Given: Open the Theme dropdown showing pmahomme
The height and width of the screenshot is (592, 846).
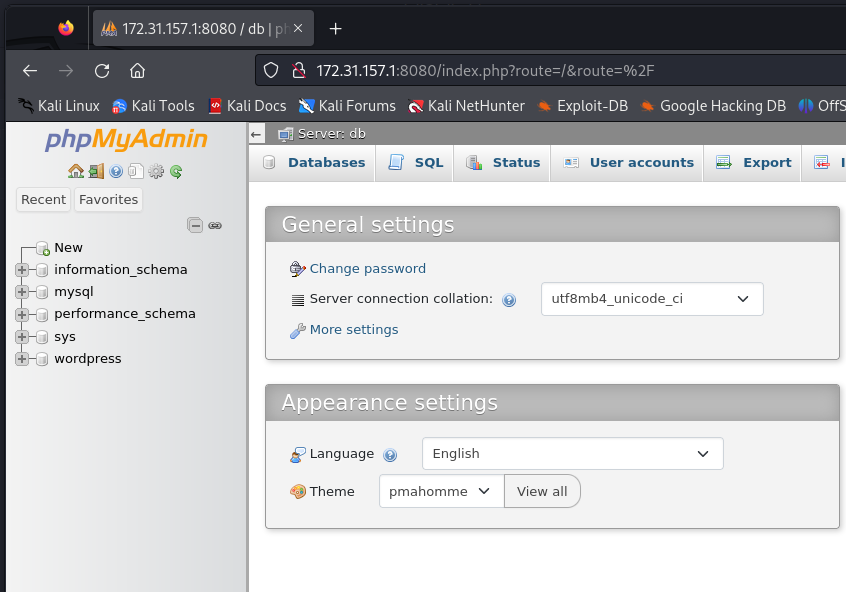Looking at the screenshot, I should pyautogui.click(x=441, y=492).
